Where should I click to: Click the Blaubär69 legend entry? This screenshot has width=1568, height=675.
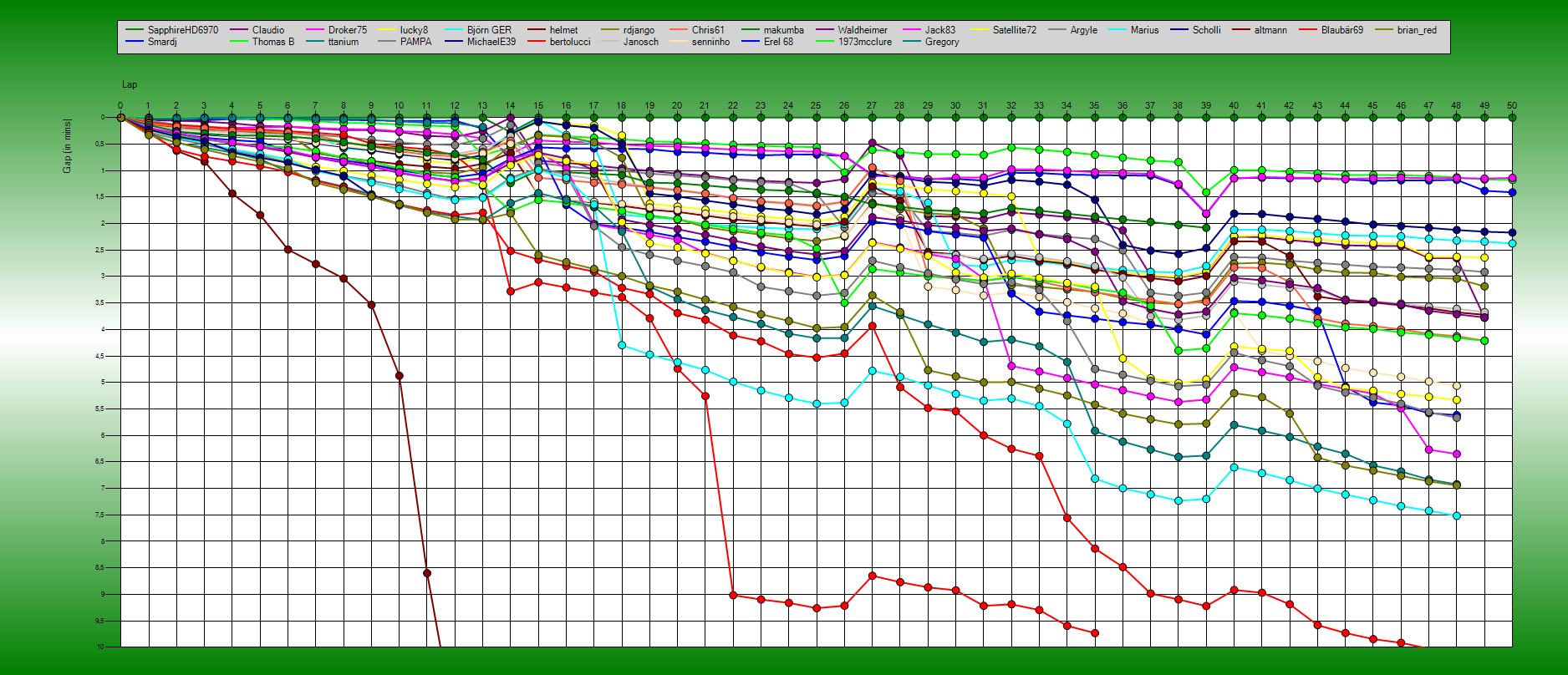coord(1342,30)
